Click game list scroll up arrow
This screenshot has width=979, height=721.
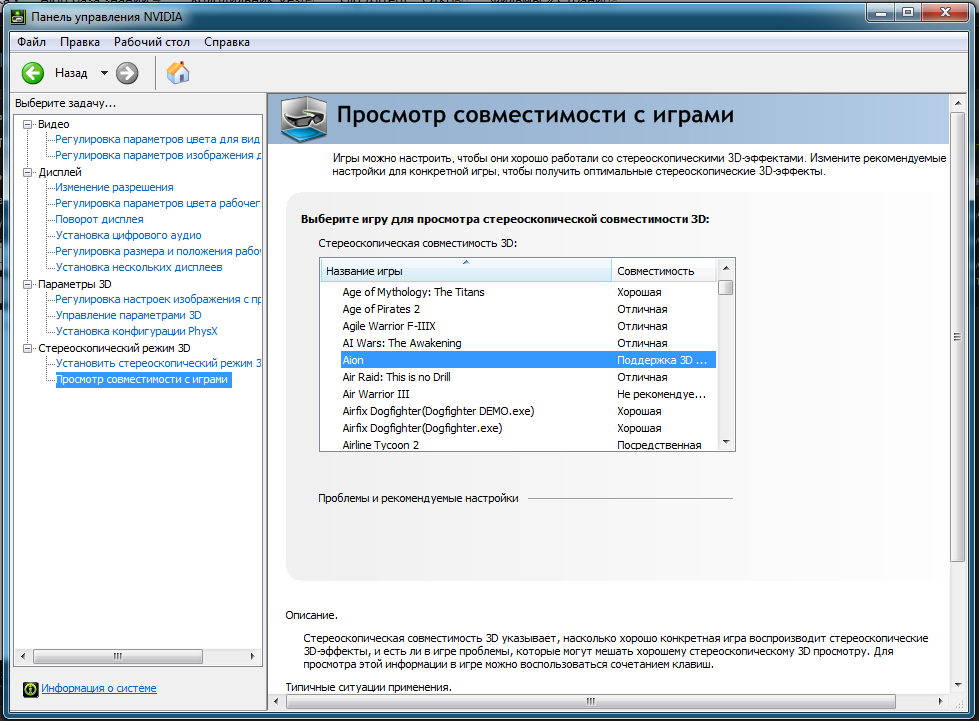tap(726, 268)
